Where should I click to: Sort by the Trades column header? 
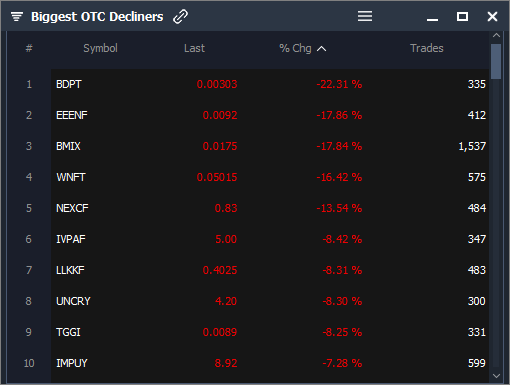point(427,48)
